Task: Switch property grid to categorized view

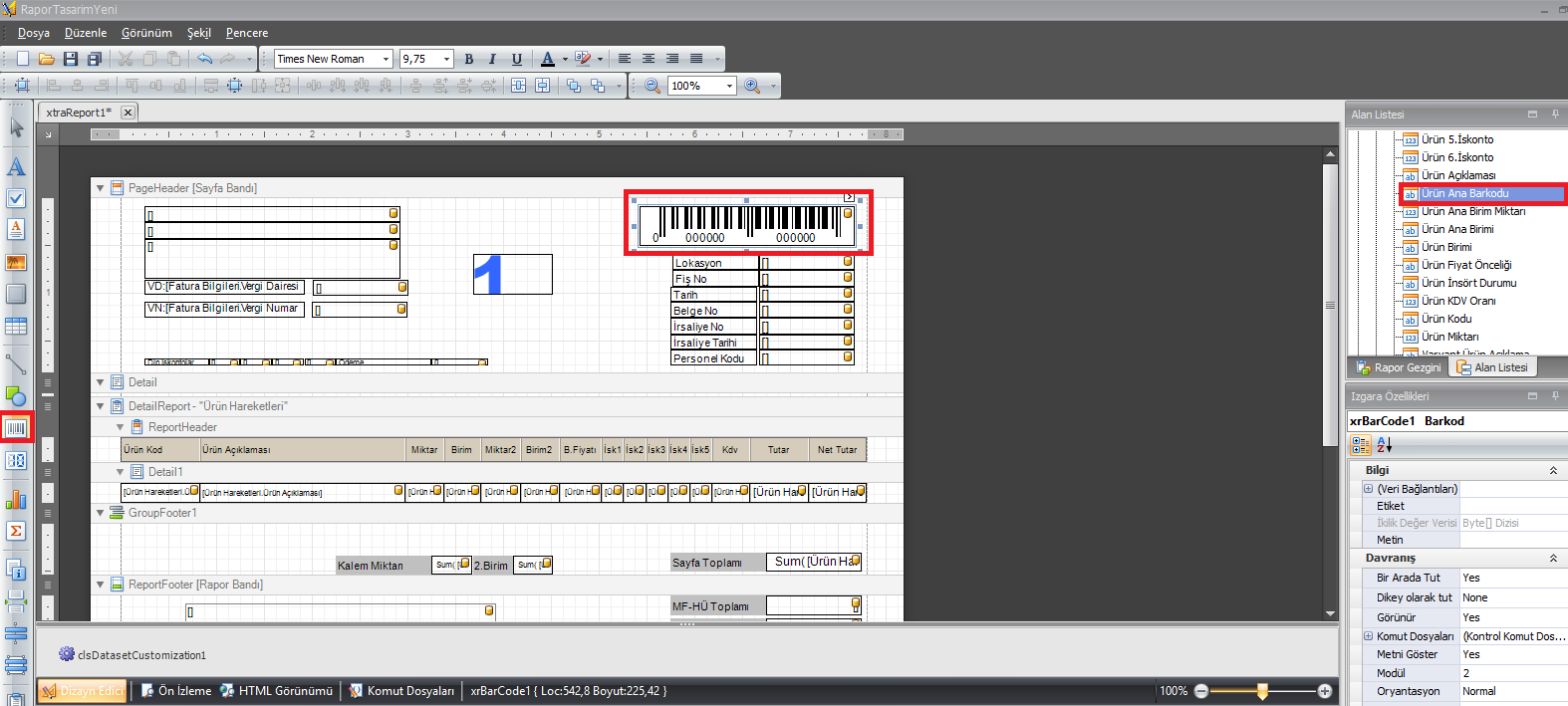Action: (1361, 445)
